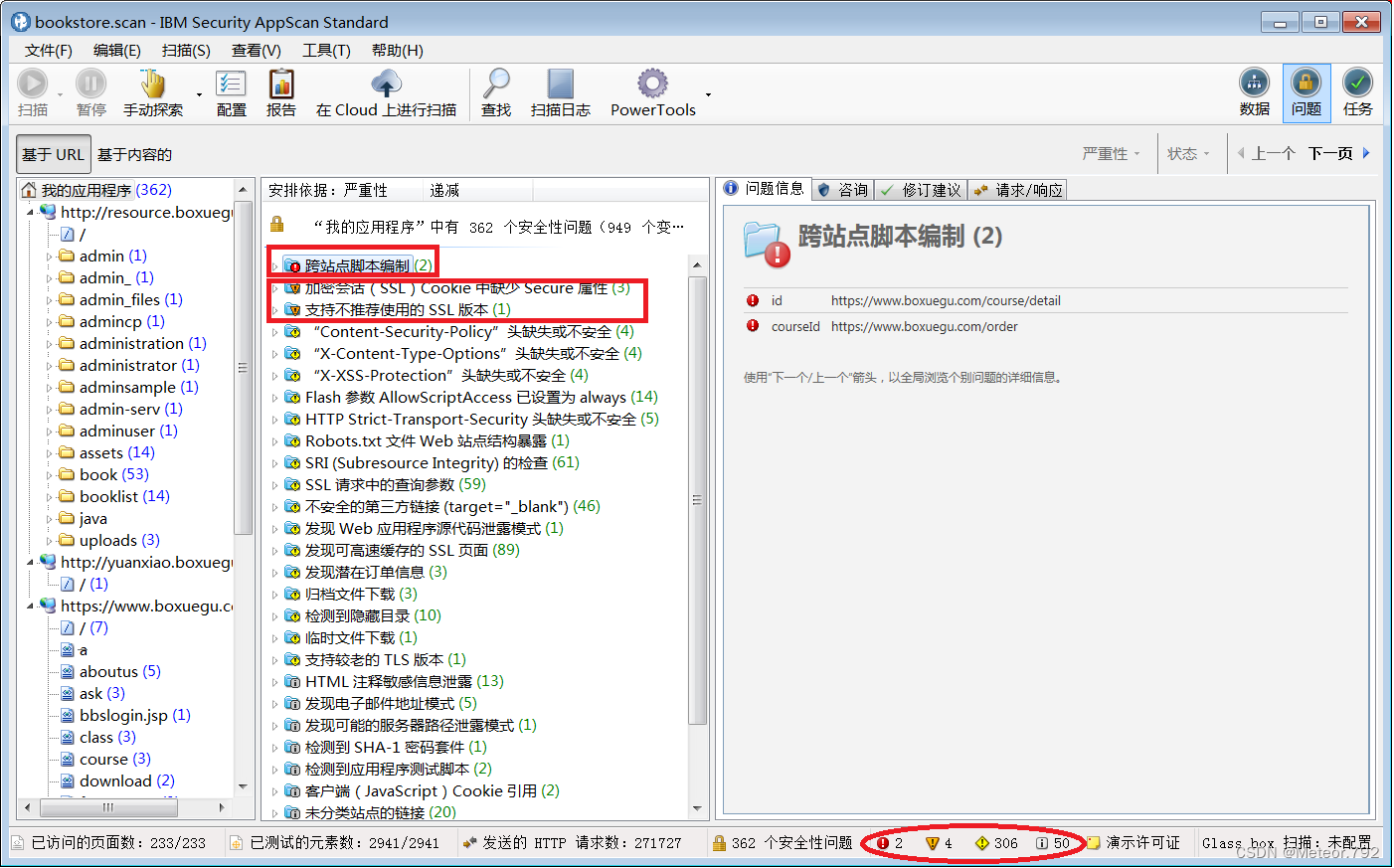Viewport: 1394px width, 868px height.
Task: Click the lock icon beside 362 个安全性问题
Action: pos(719,843)
